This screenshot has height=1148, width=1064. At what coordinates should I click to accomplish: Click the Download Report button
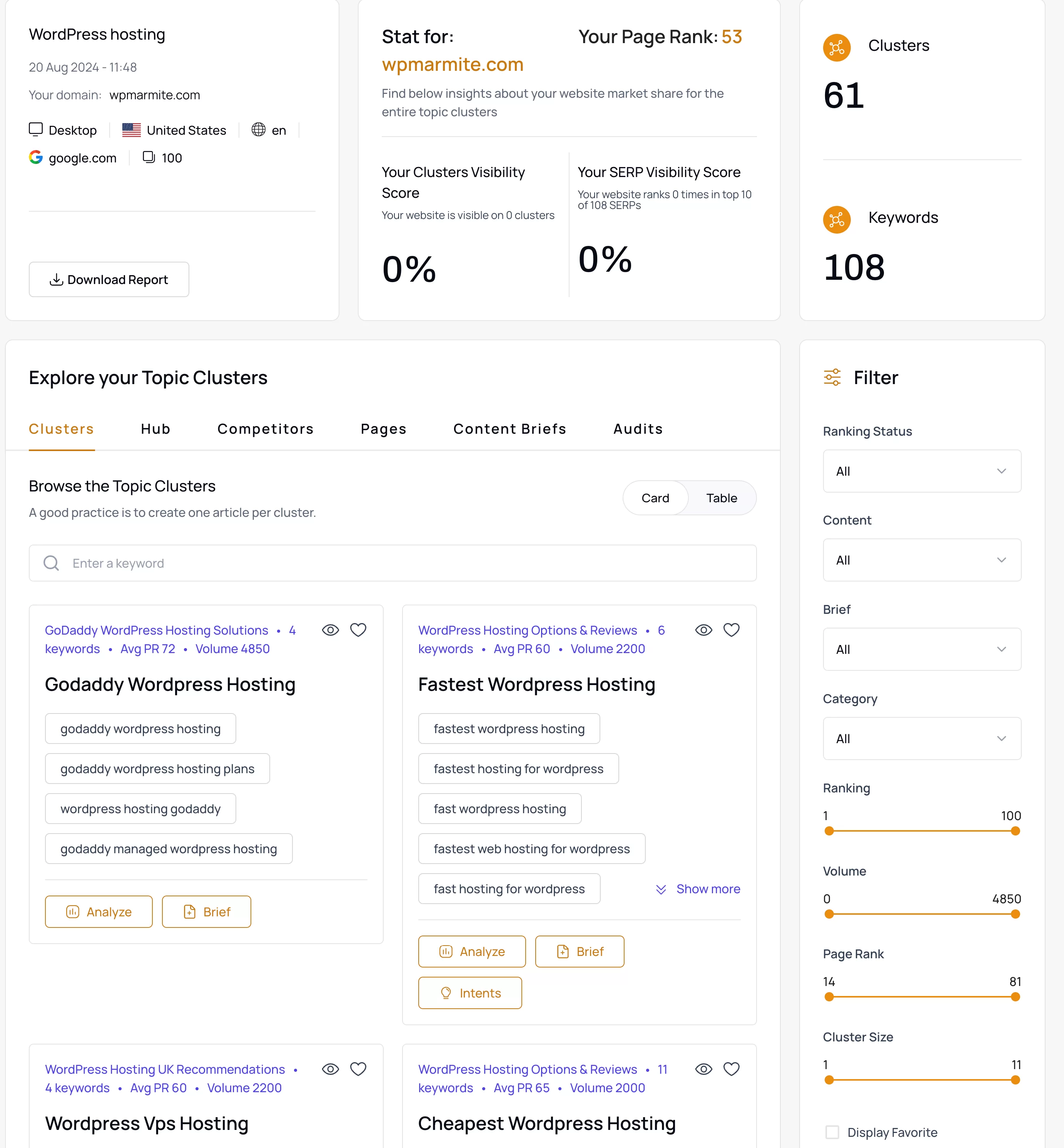108,279
